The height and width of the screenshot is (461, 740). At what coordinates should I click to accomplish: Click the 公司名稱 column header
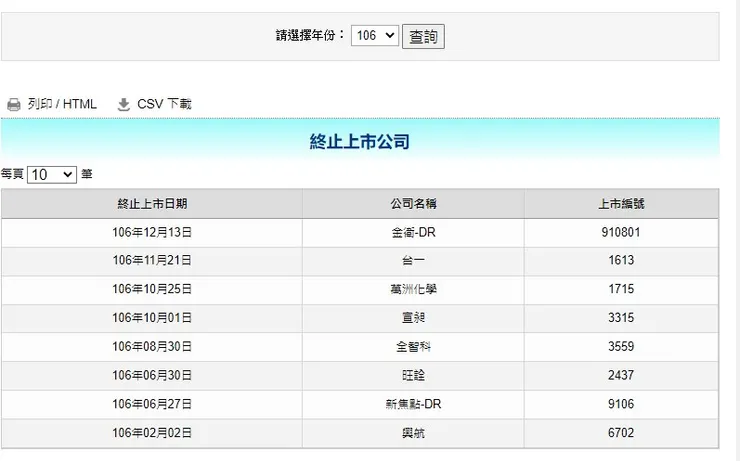(413, 204)
